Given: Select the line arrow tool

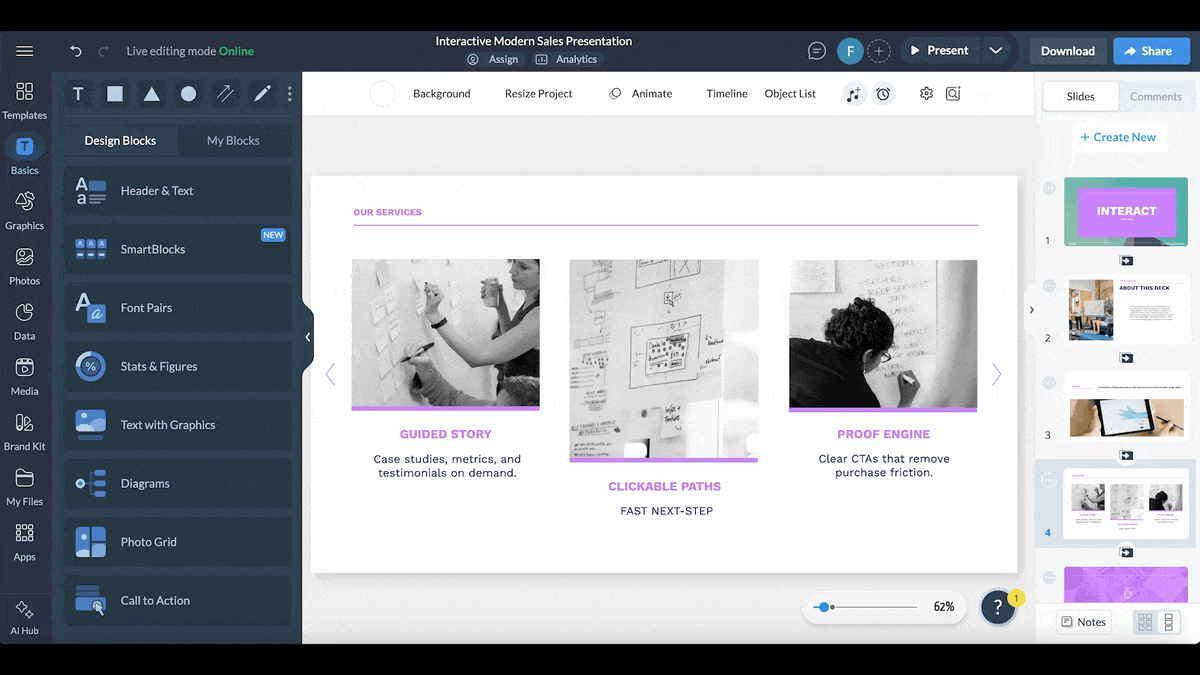Looking at the screenshot, I should click(225, 94).
